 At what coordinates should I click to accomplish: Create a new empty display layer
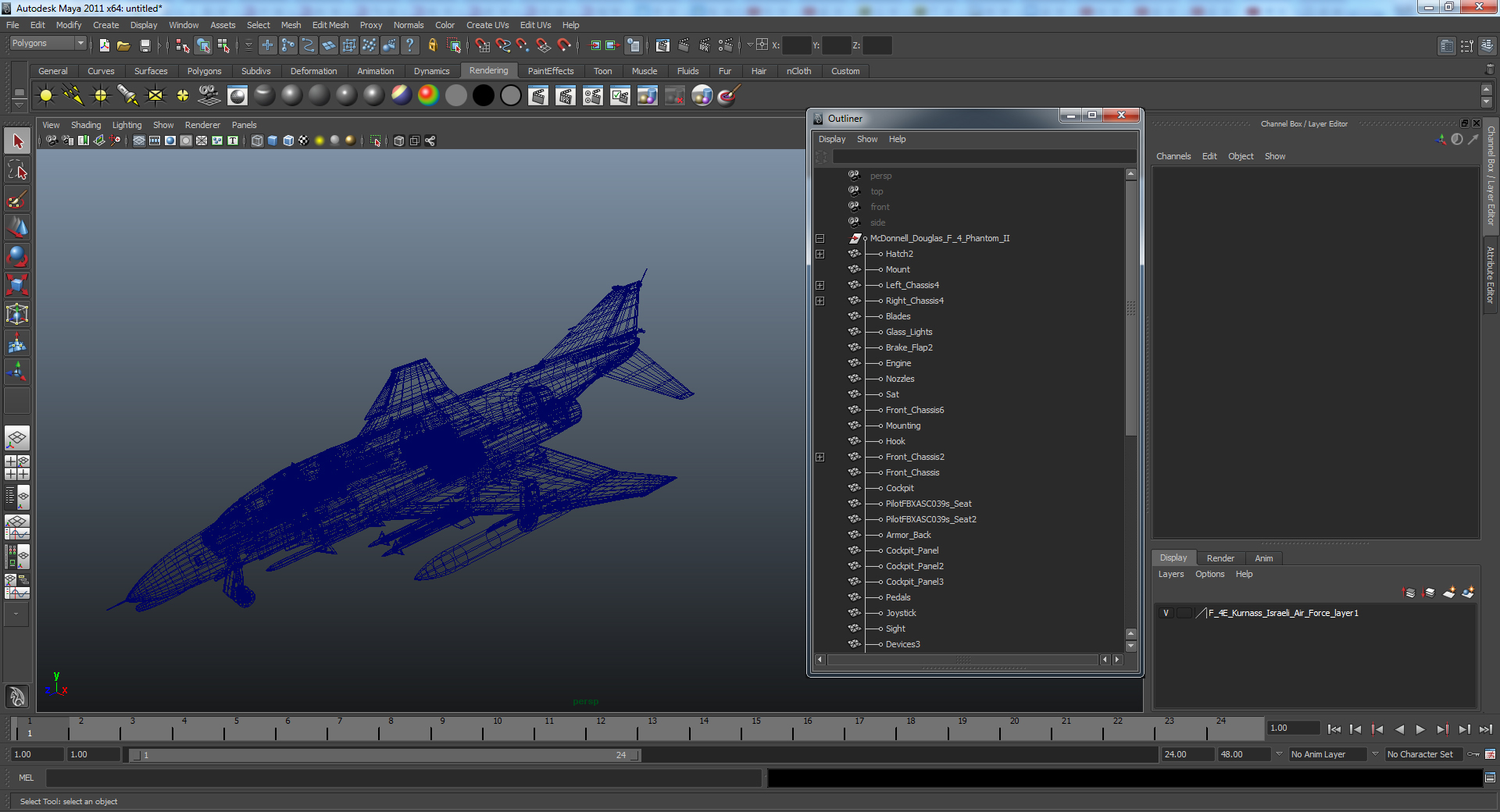(x=1449, y=593)
